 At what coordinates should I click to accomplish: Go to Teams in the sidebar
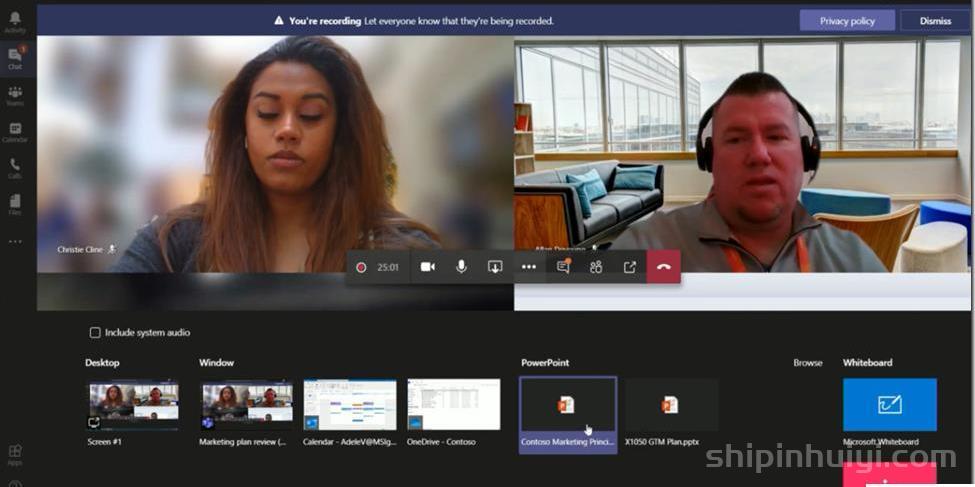tap(15, 95)
